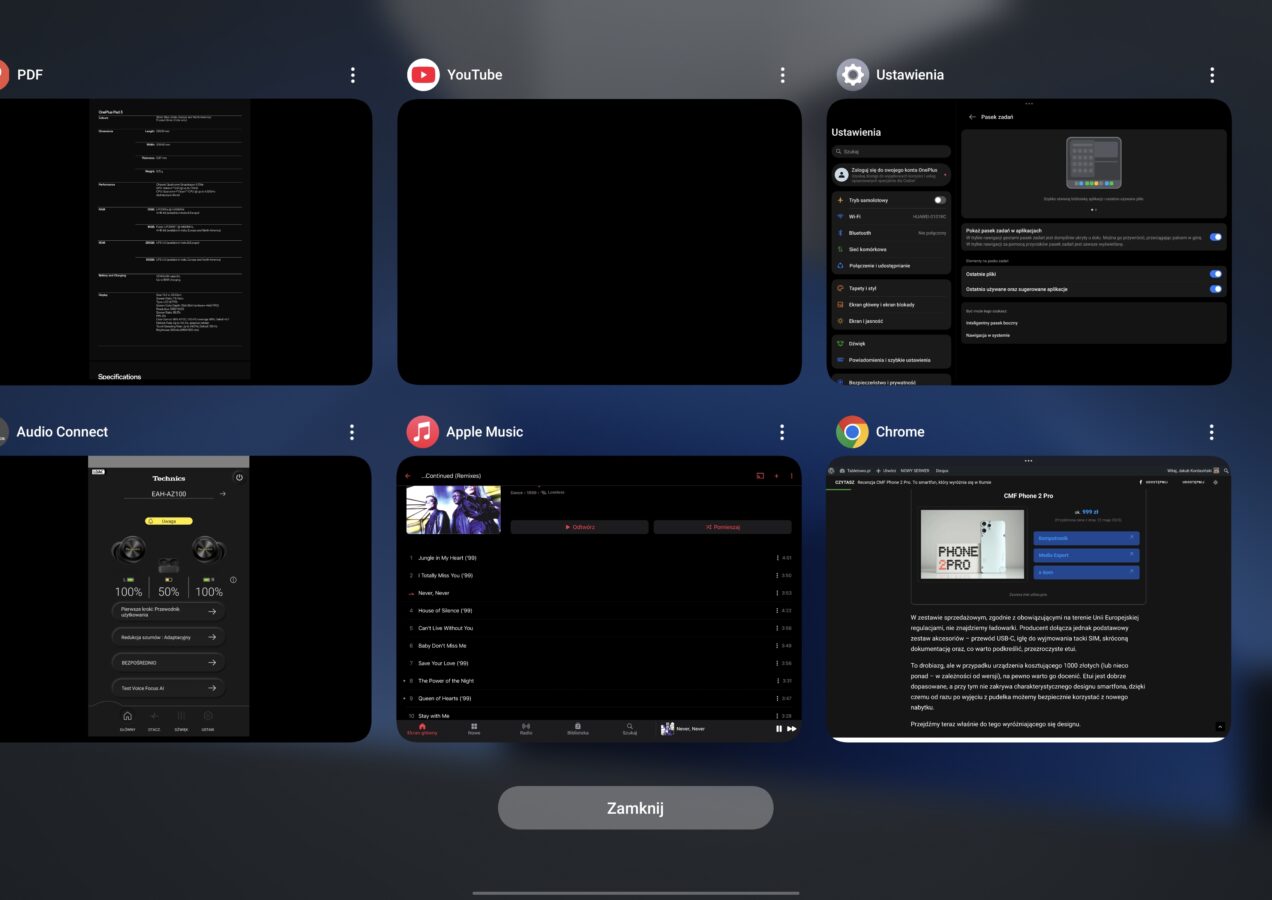
Task: Tap Zaloguj się do swojego konta OnePlus
Action: 891,175
